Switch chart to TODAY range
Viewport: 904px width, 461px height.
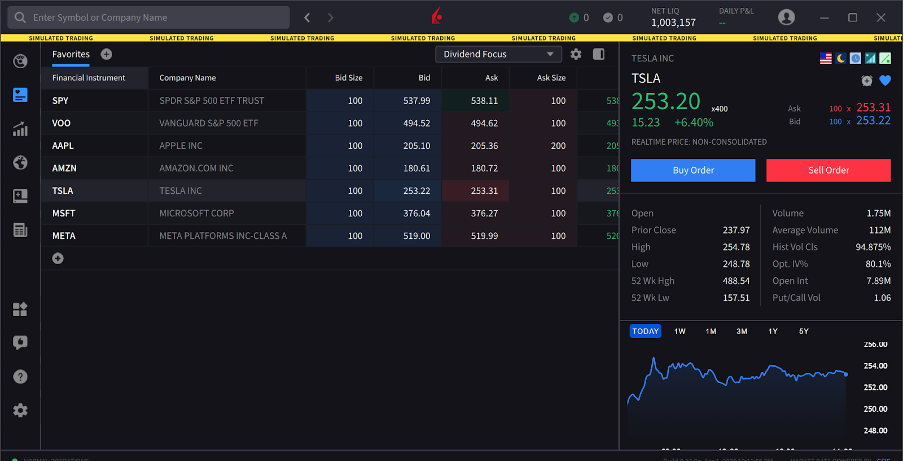coord(645,331)
